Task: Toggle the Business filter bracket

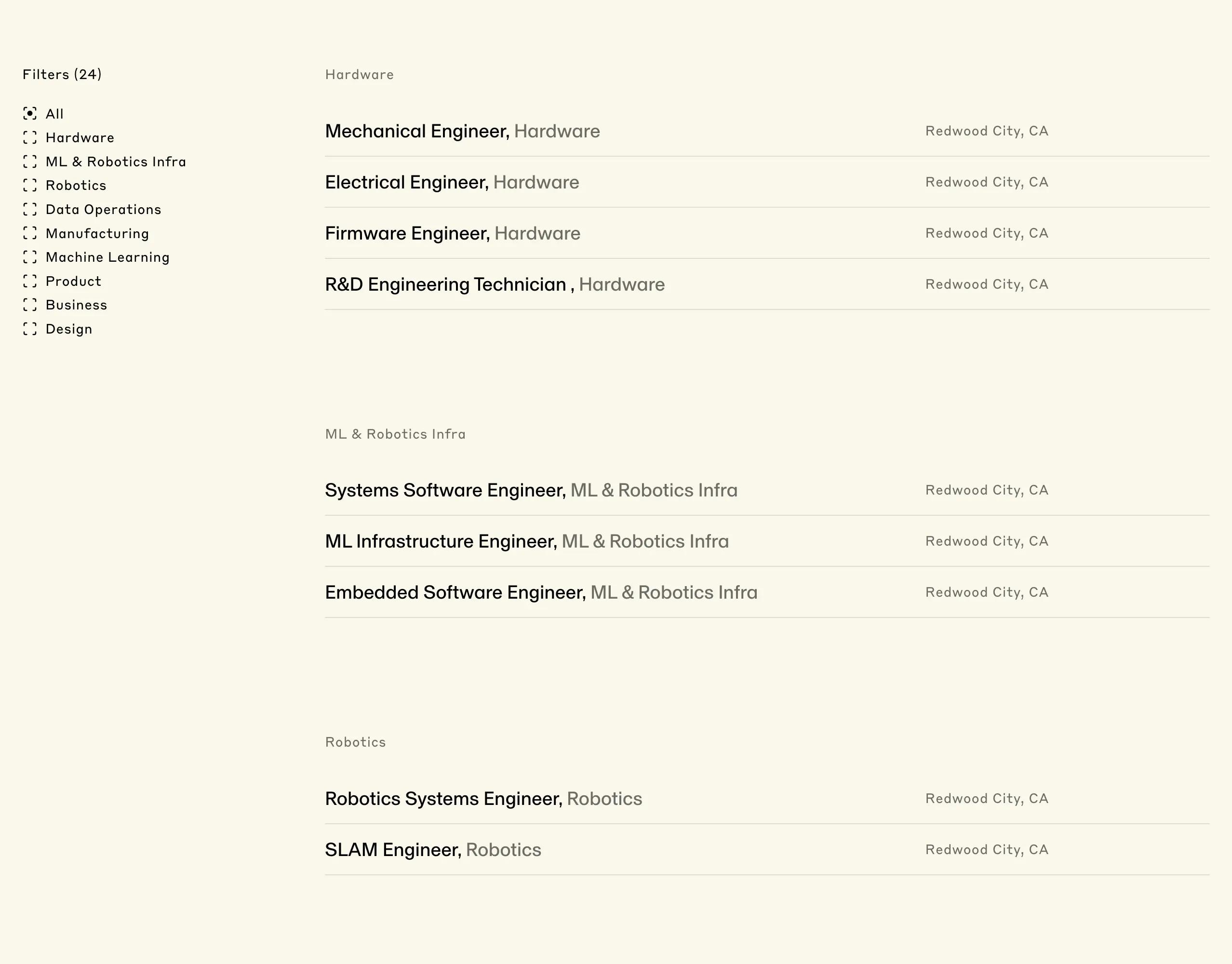Action: point(30,305)
